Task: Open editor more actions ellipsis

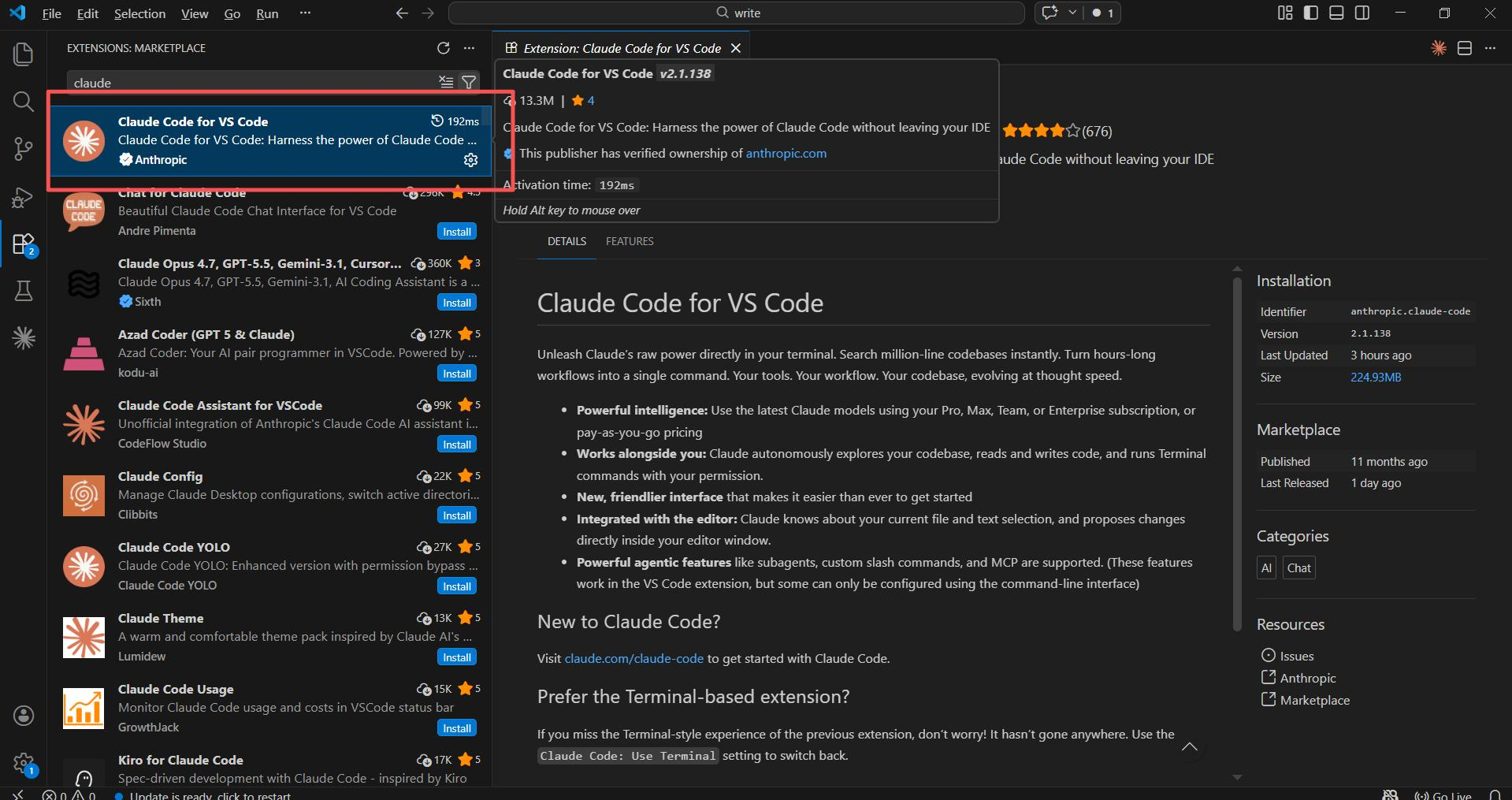Action: (1490, 48)
